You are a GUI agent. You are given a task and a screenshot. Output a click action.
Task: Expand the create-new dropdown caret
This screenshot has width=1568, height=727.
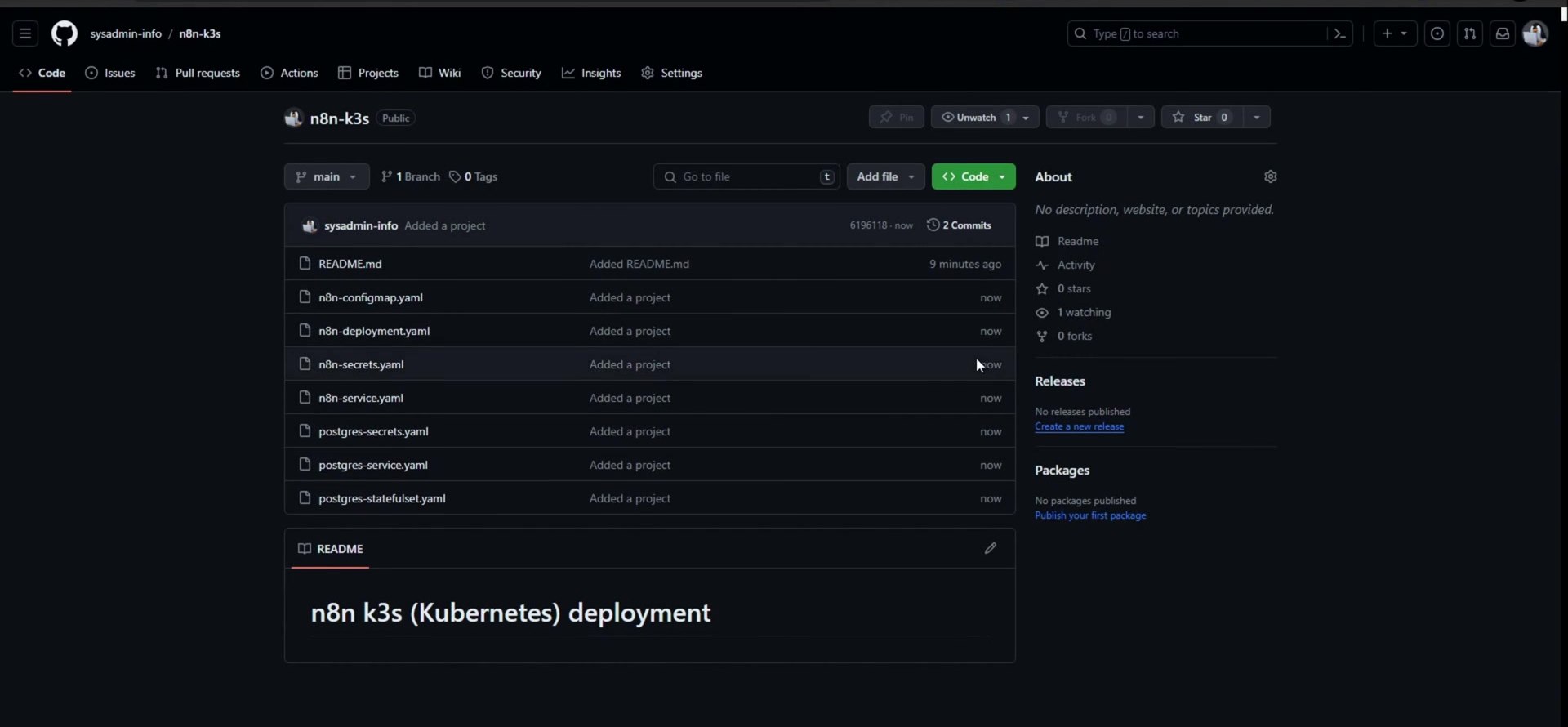tap(1404, 33)
